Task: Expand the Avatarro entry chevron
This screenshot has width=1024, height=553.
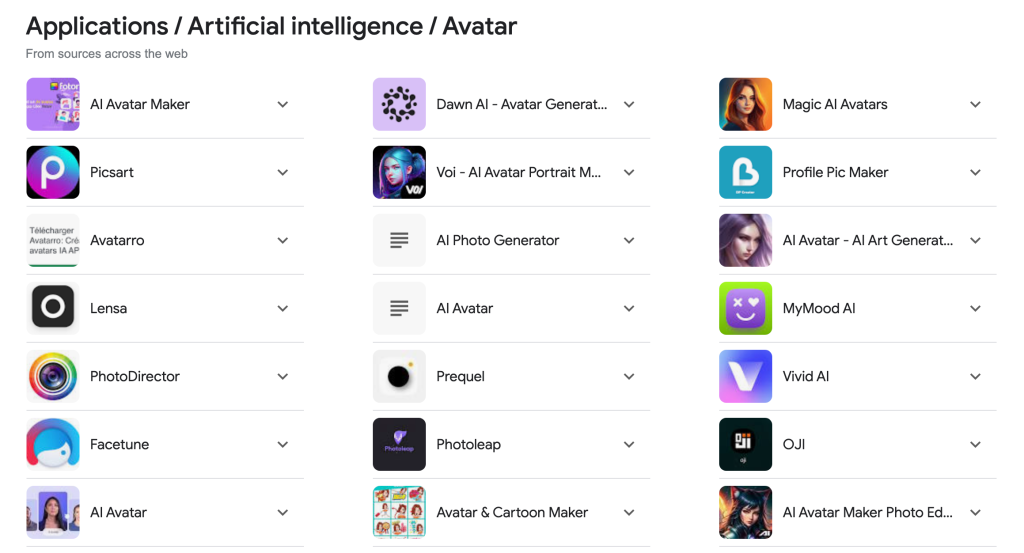Action: coord(283,240)
